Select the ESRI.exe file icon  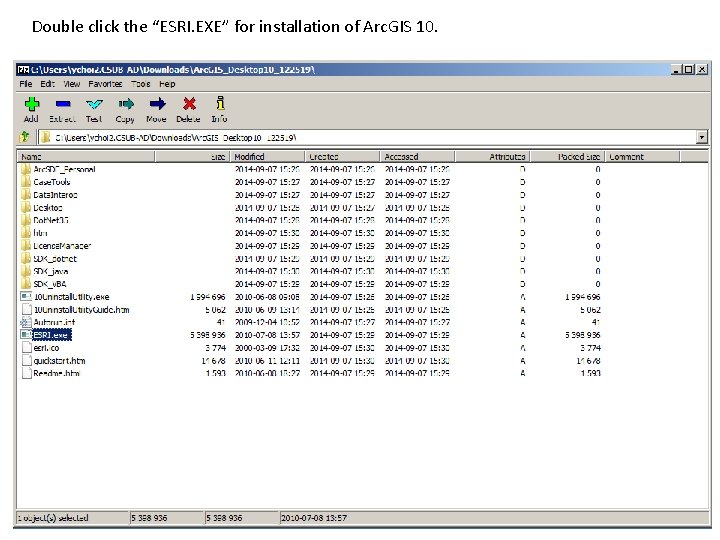click(26, 335)
